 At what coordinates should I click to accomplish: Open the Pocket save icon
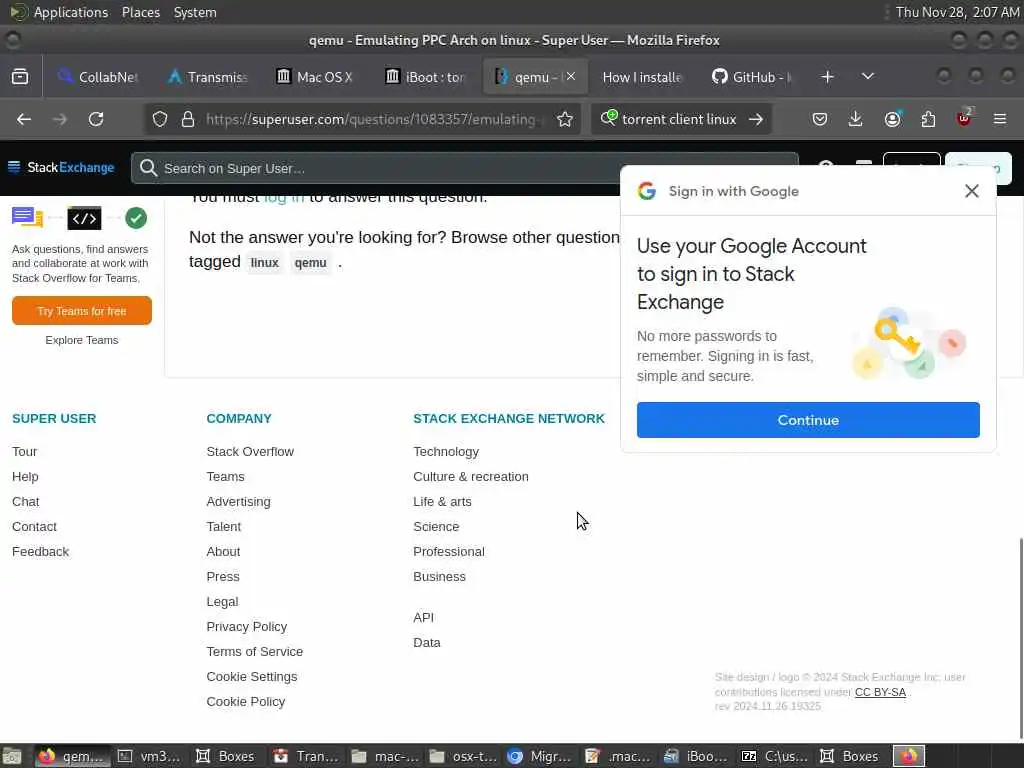(820, 120)
